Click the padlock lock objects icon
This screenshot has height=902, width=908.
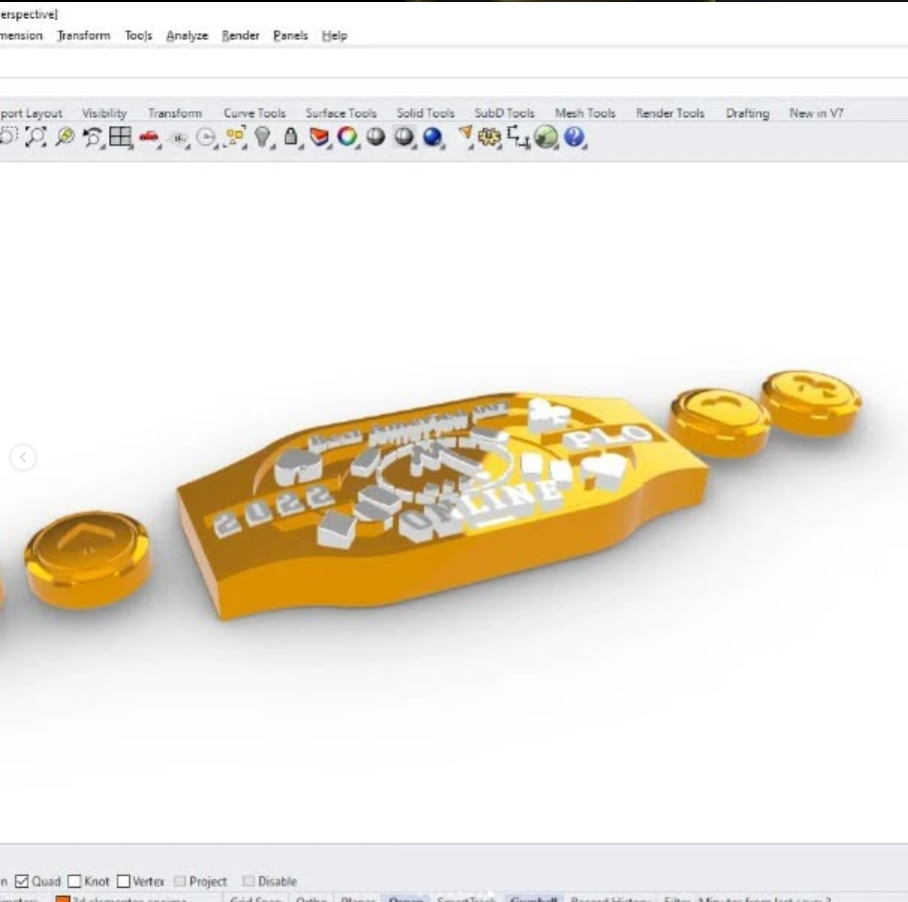pos(290,138)
